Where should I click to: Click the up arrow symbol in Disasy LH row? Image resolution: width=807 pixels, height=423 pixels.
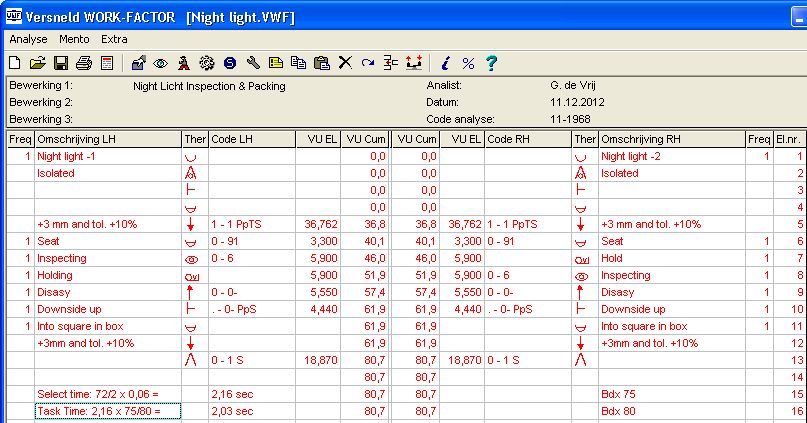[x=189, y=292]
